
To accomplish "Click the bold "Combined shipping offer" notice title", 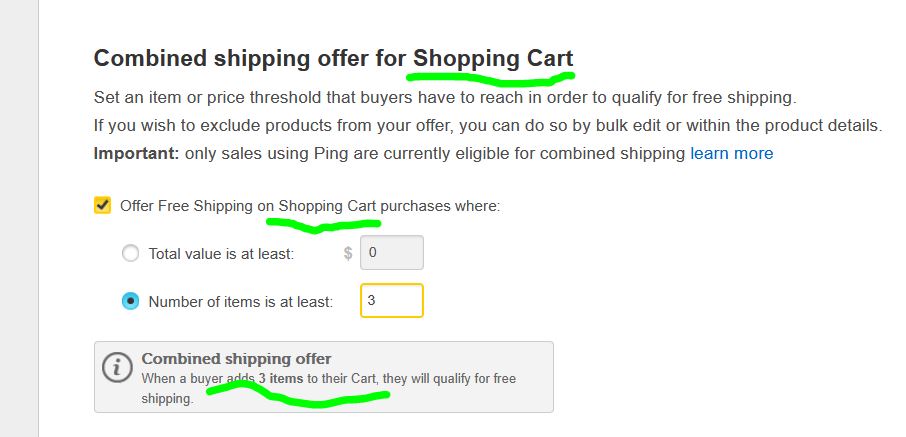I will click(x=236, y=359).
